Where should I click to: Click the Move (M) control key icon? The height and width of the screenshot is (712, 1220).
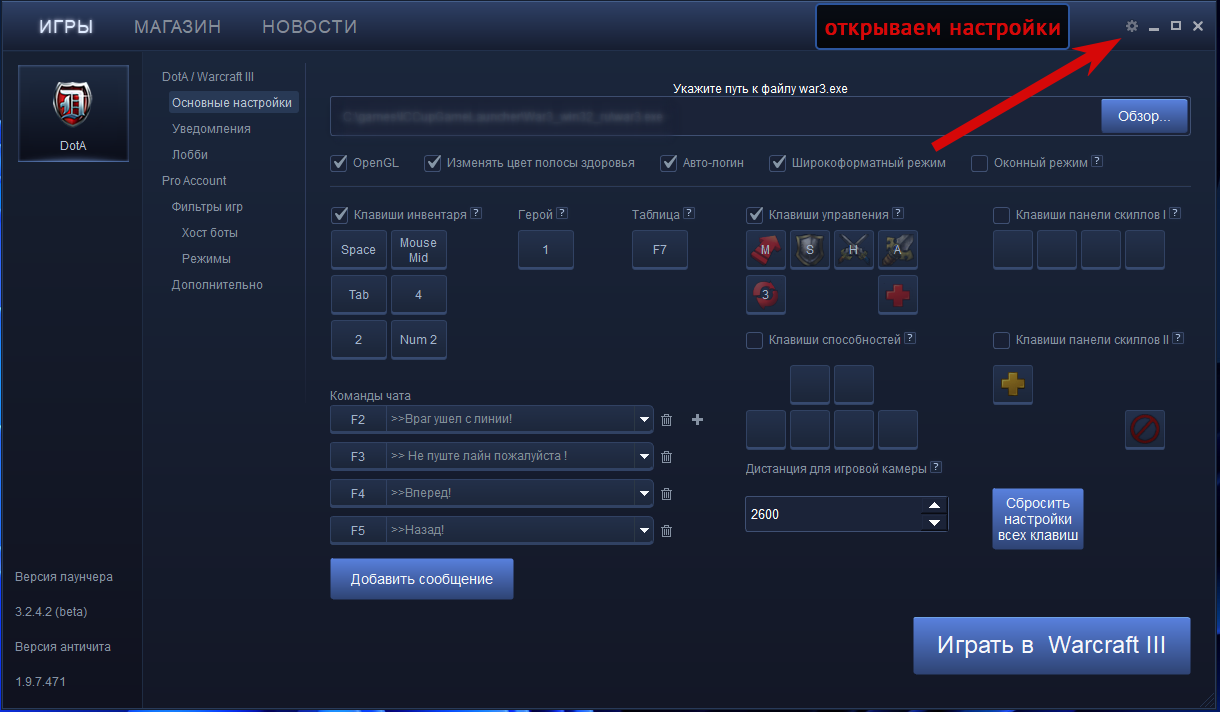click(766, 249)
